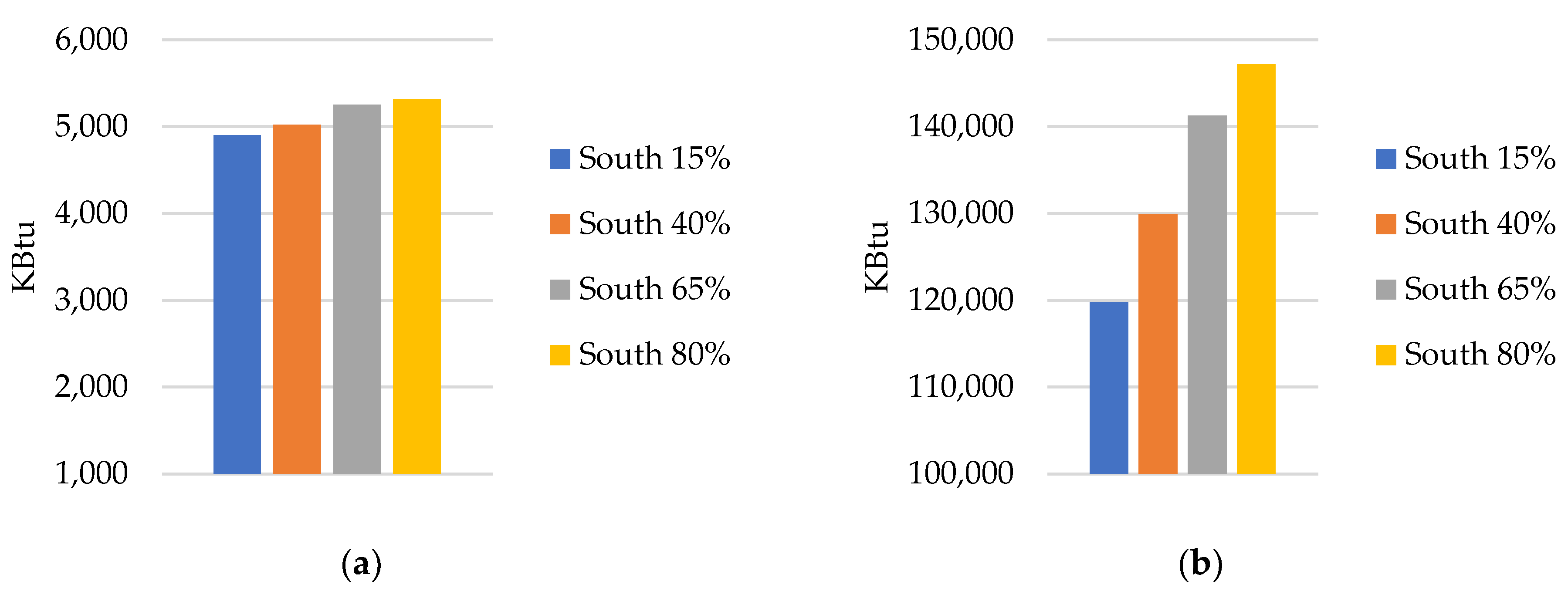Select the yellow legend swatch in chart (b)
The image size is (1568, 591).
(1385, 355)
